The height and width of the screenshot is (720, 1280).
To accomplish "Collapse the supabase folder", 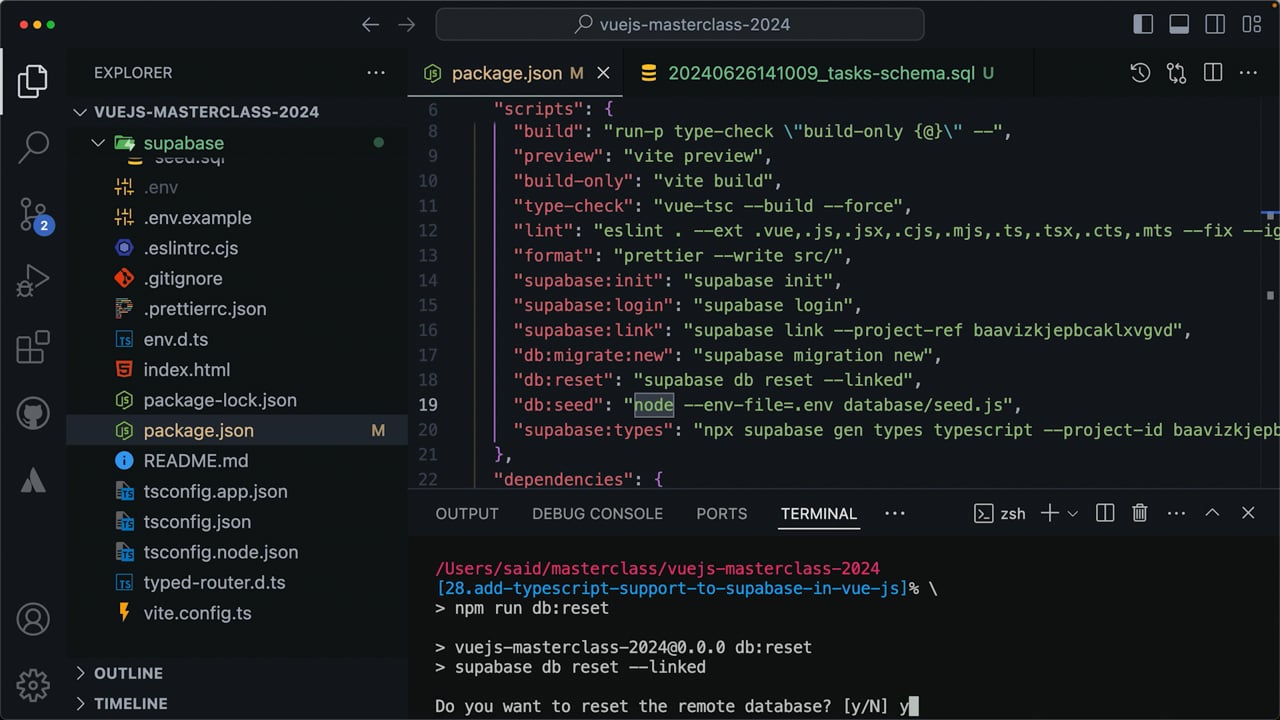I will click(x=237, y=143).
